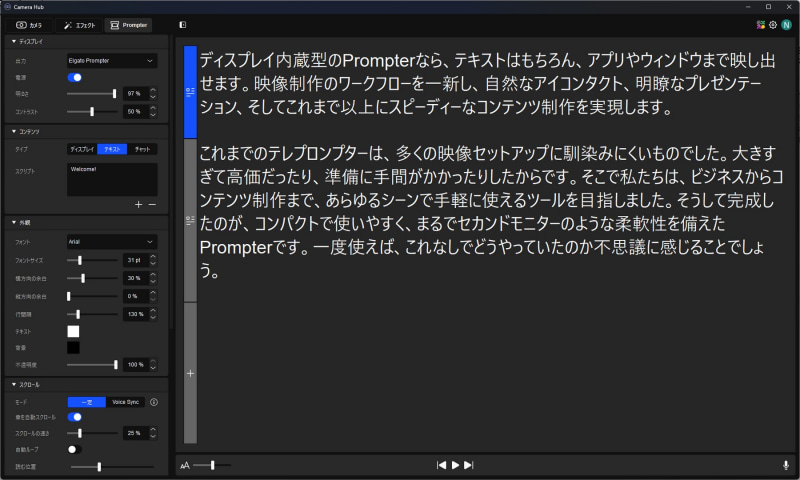This screenshot has width=800, height=480.
Task: Increase font size with up arrow
Action: click(x=153, y=257)
